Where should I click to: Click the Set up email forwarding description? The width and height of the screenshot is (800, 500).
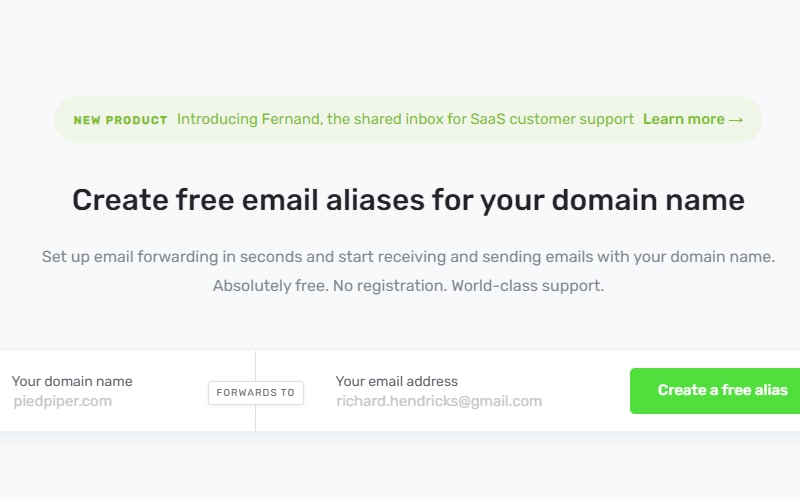pos(408,257)
